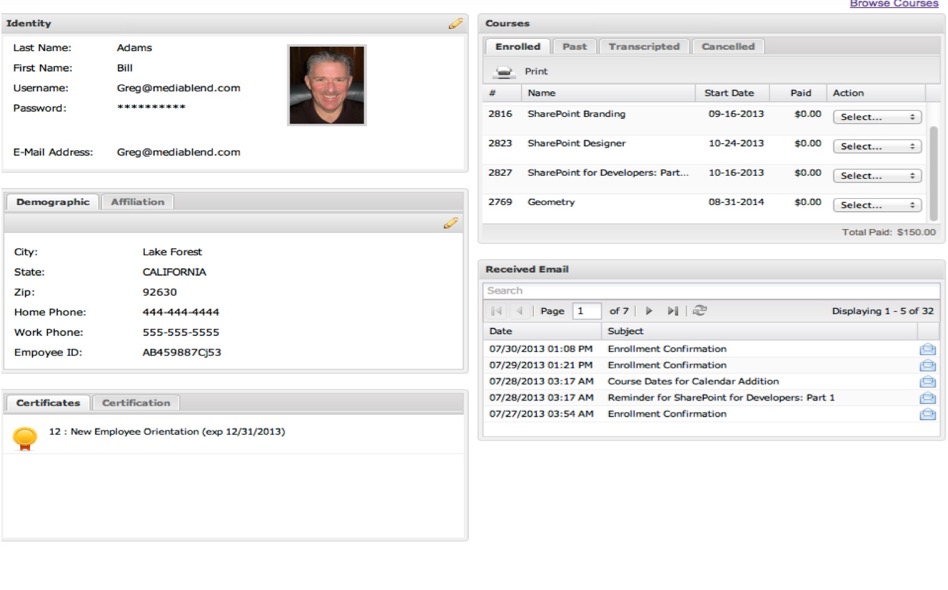Click the printer icon in Courses
Image resolution: width=948 pixels, height=590 pixels.
click(x=505, y=72)
